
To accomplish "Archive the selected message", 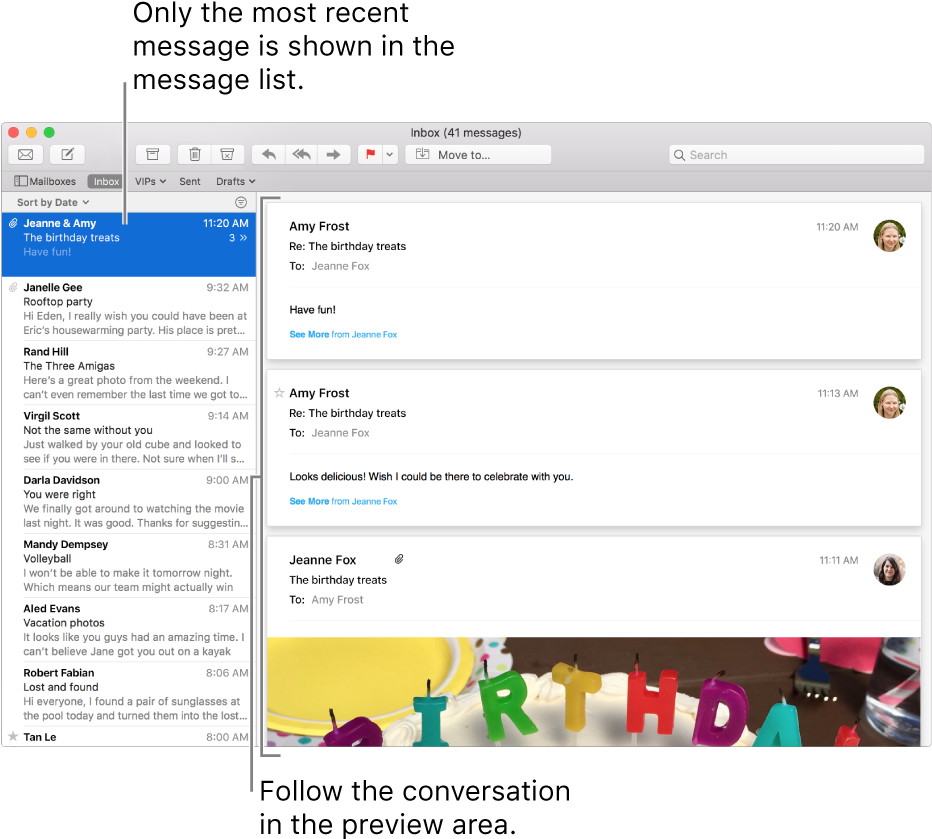I will (153, 154).
